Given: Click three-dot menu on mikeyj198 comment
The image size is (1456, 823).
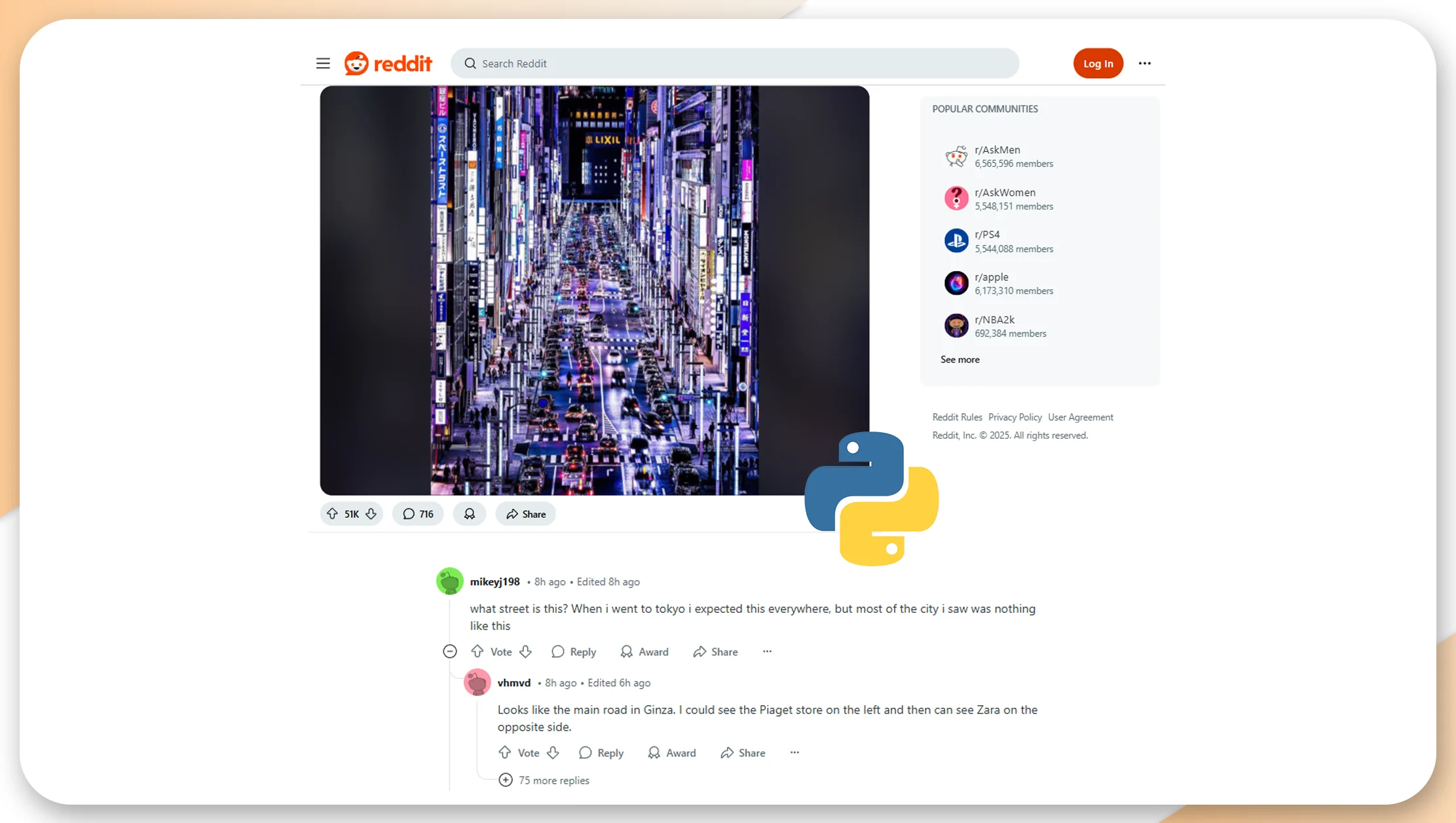Looking at the screenshot, I should tap(768, 651).
